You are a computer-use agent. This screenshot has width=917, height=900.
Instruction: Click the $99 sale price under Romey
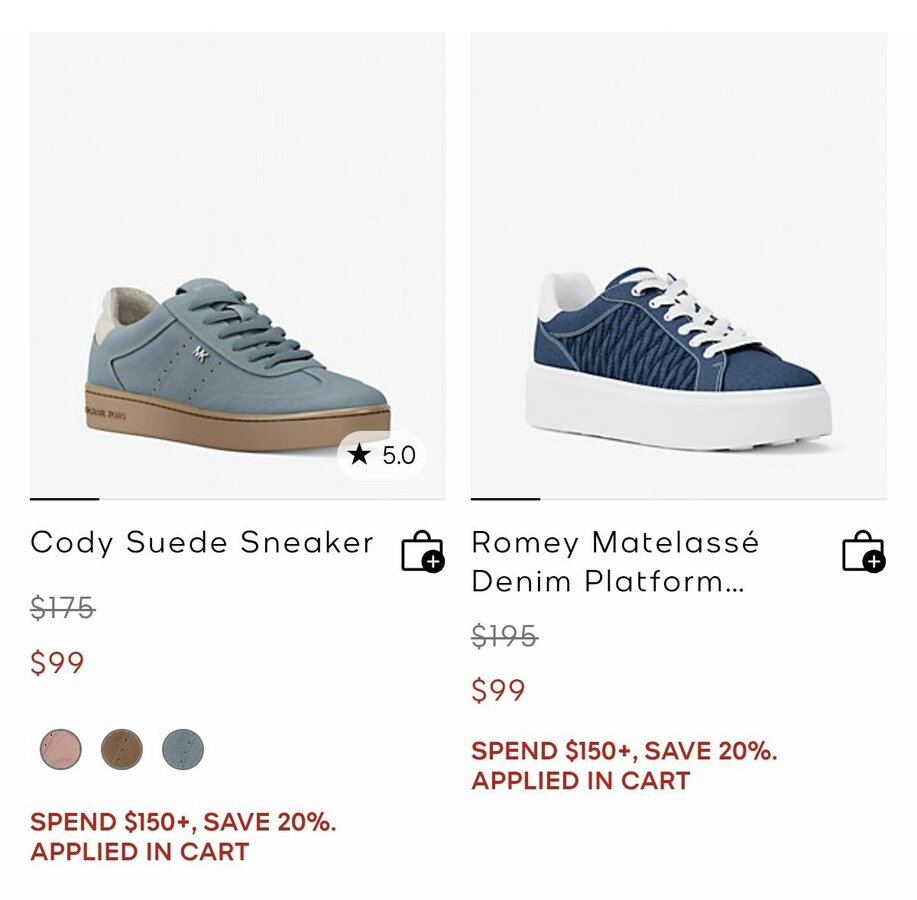click(498, 691)
